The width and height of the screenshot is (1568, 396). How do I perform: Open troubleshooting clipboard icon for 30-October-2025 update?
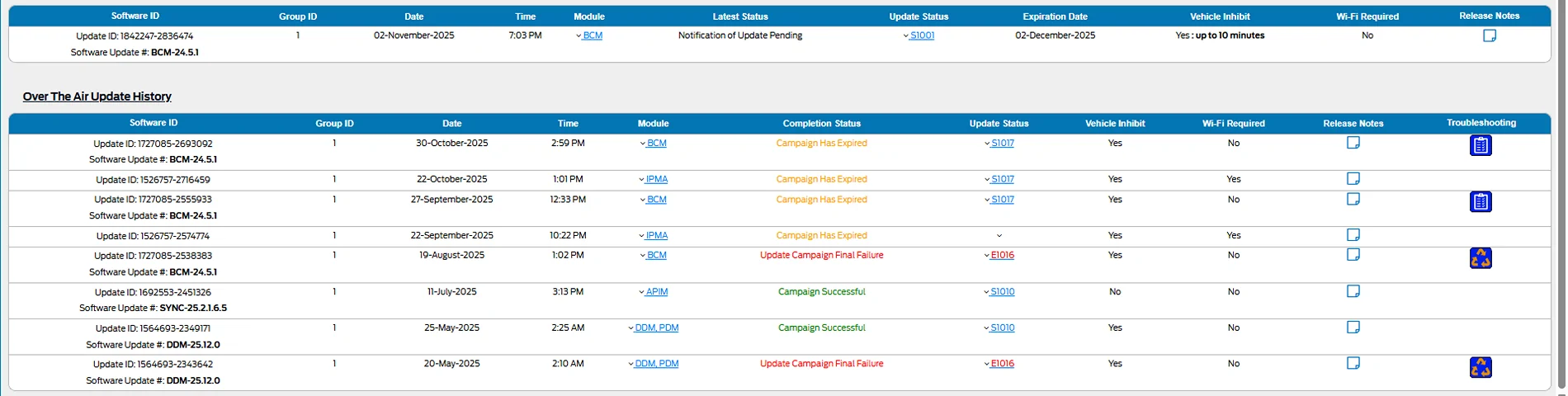click(1481, 146)
